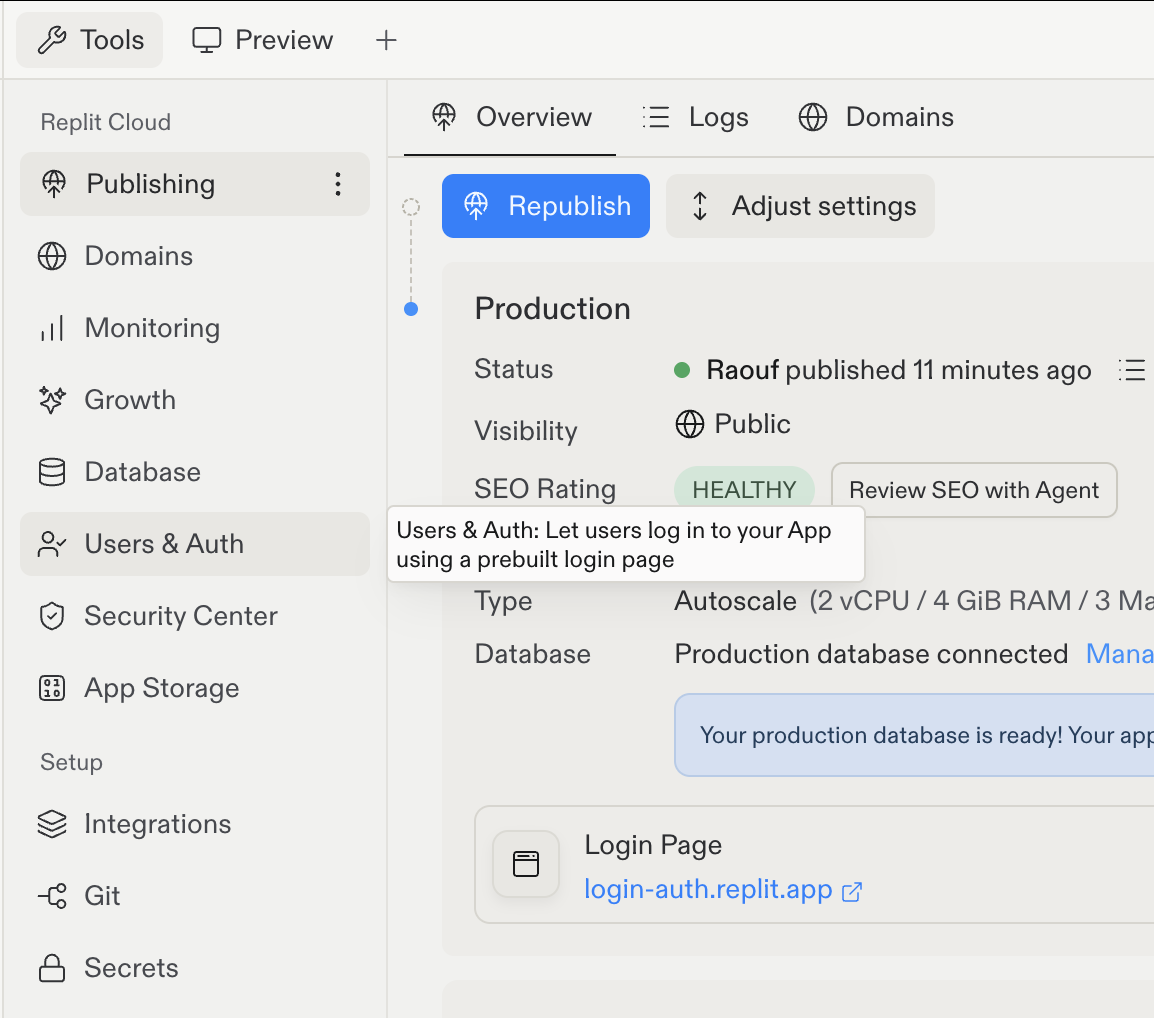Click the stacked layers Integrations icon
Viewport: 1154px width, 1018px height.
click(52, 824)
